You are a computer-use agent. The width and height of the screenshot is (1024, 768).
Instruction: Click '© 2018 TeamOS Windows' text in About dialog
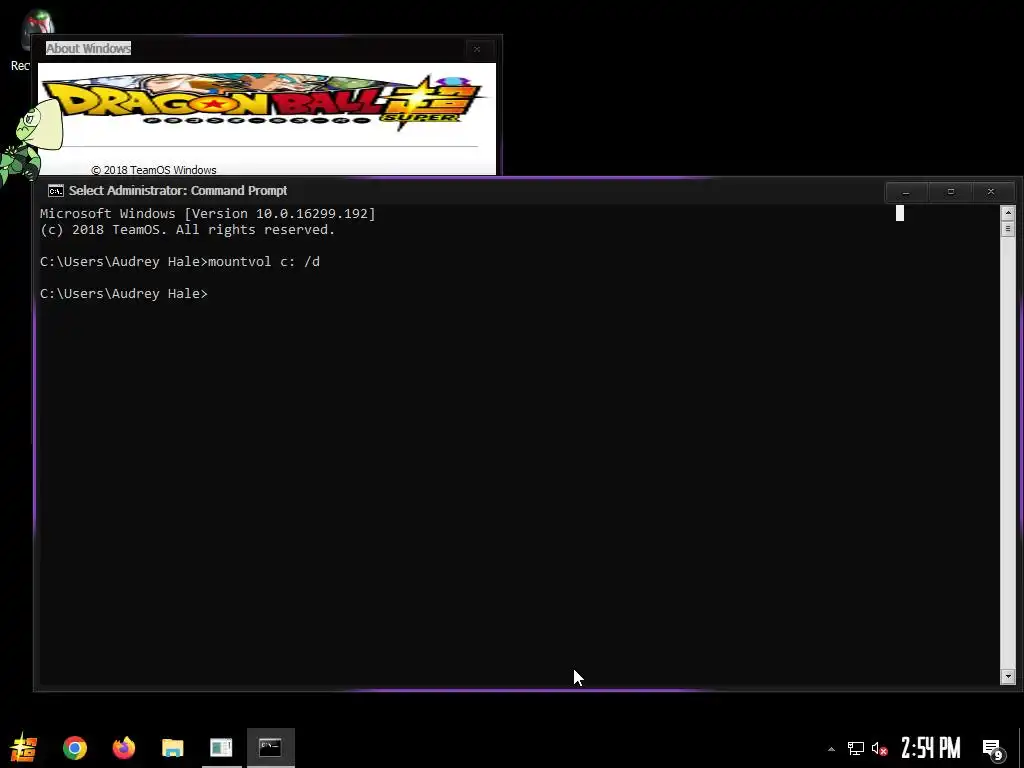[x=153, y=170]
